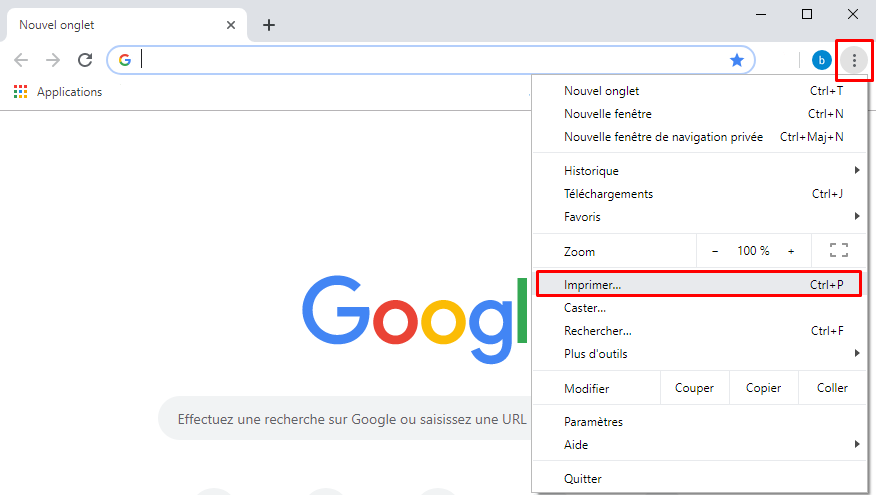Click the 100 % zoom value
The width and height of the screenshot is (876, 497).
click(x=753, y=251)
